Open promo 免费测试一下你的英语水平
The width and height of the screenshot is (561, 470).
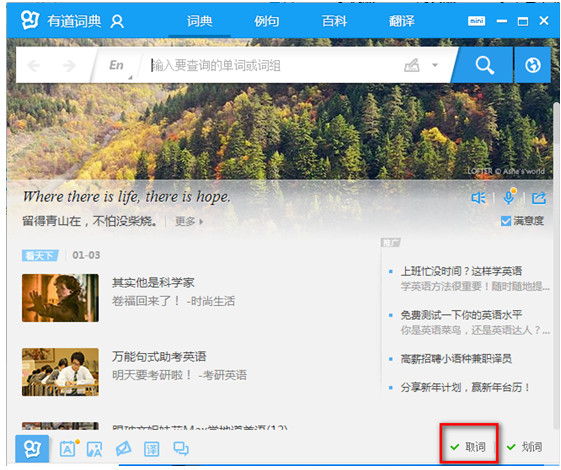coord(461,315)
